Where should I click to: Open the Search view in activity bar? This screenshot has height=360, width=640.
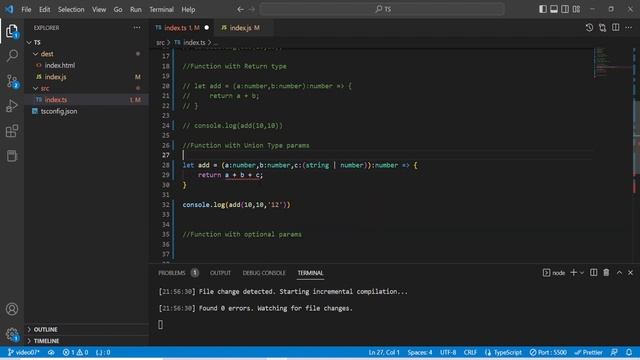pyautogui.click(x=12, y=56)
